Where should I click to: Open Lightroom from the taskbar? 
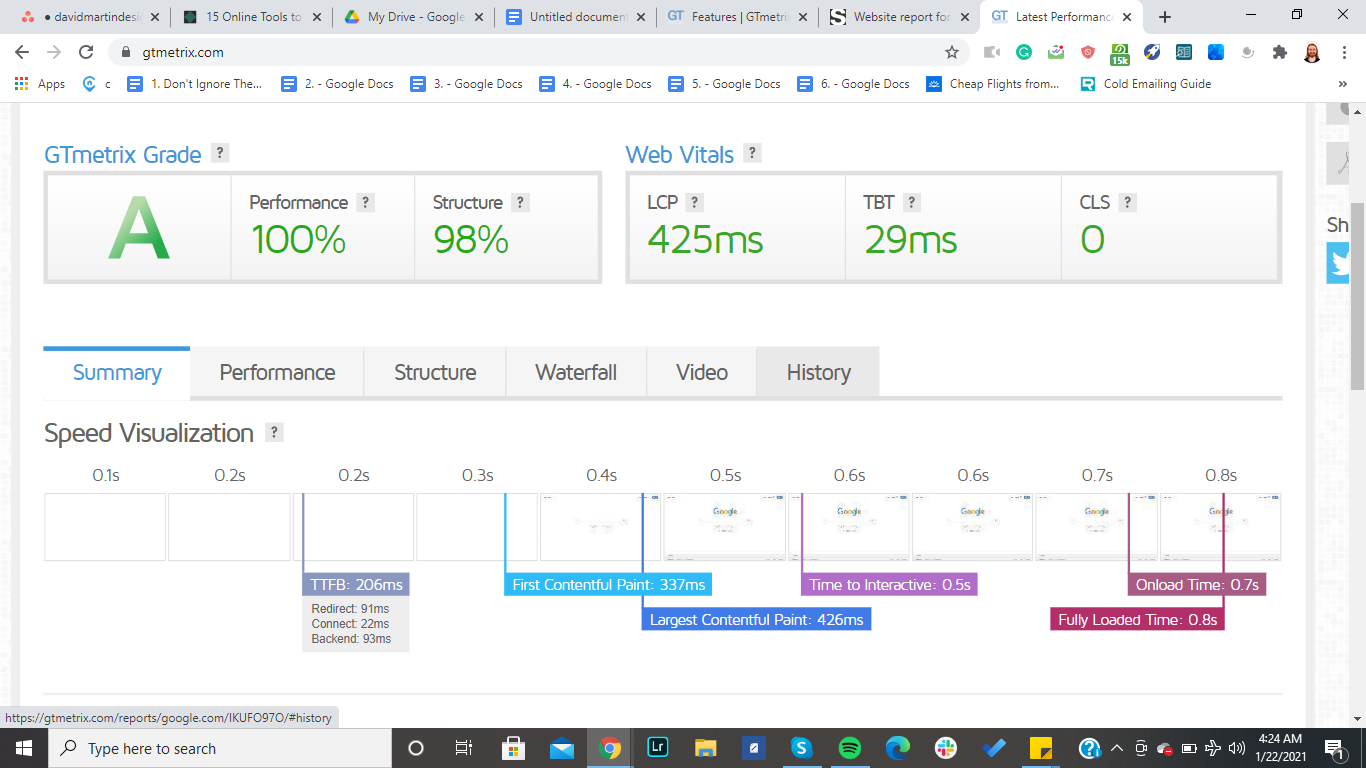click(658, 748)
